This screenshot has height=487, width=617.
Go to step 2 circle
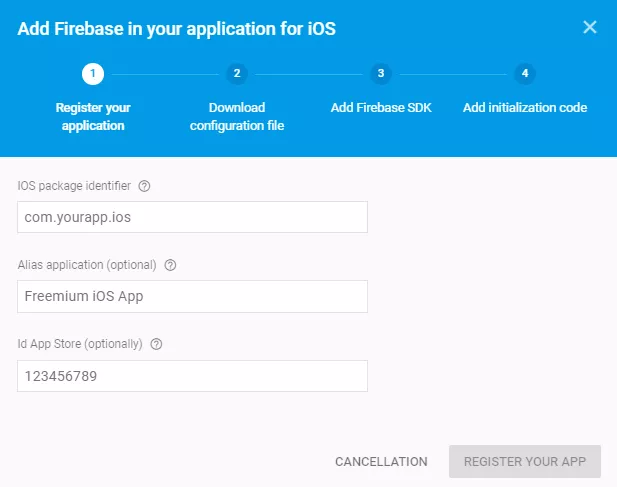tap(237, 74)
